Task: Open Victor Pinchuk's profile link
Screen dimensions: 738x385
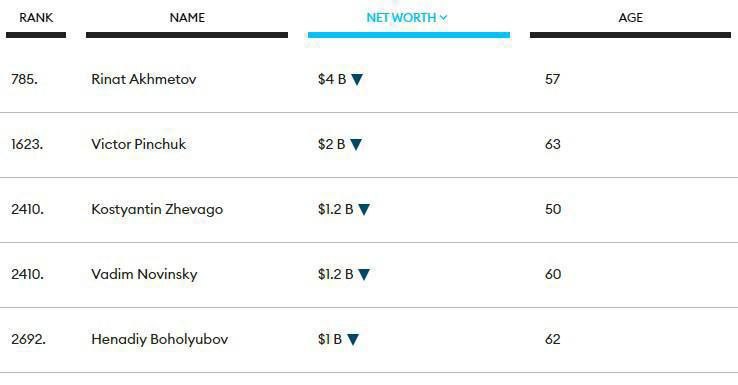Action: click(138, 144)
